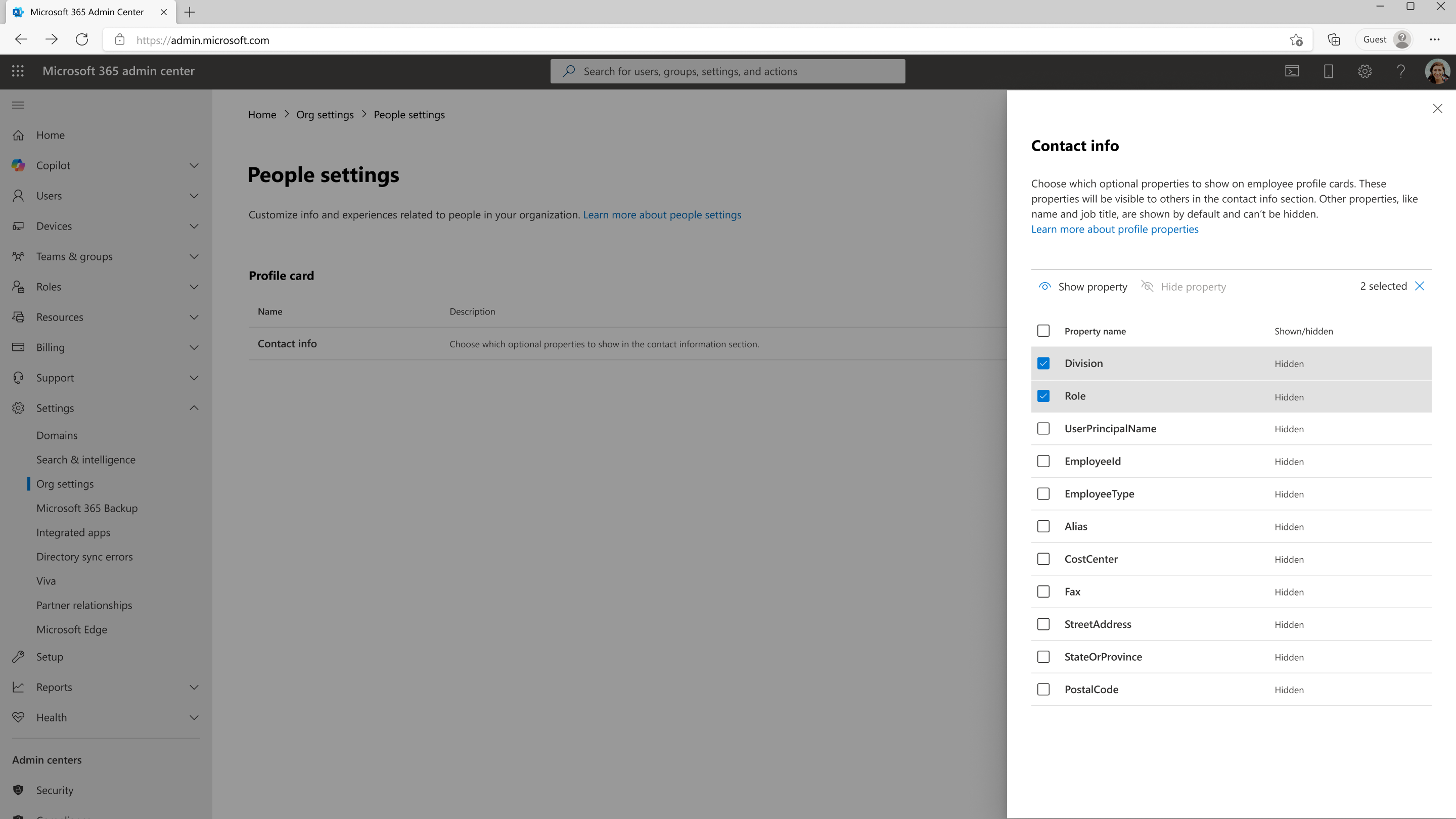Open the header settings gear icon
The height and width of the screenshot is (819, 1456).
point(1364,71)
